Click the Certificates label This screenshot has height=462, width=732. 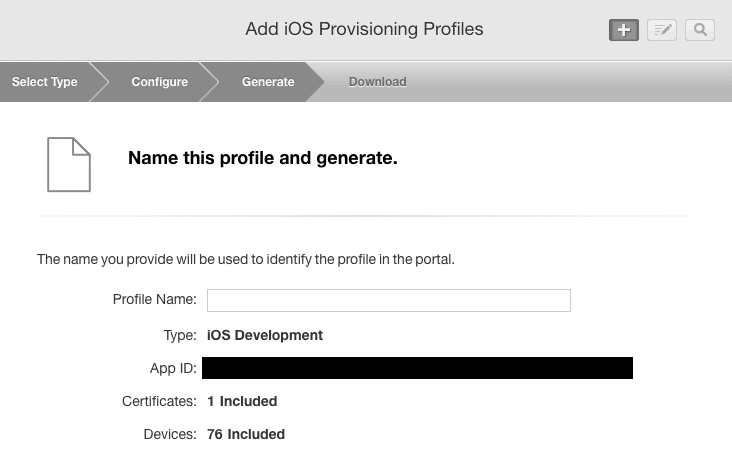point(157,401)
